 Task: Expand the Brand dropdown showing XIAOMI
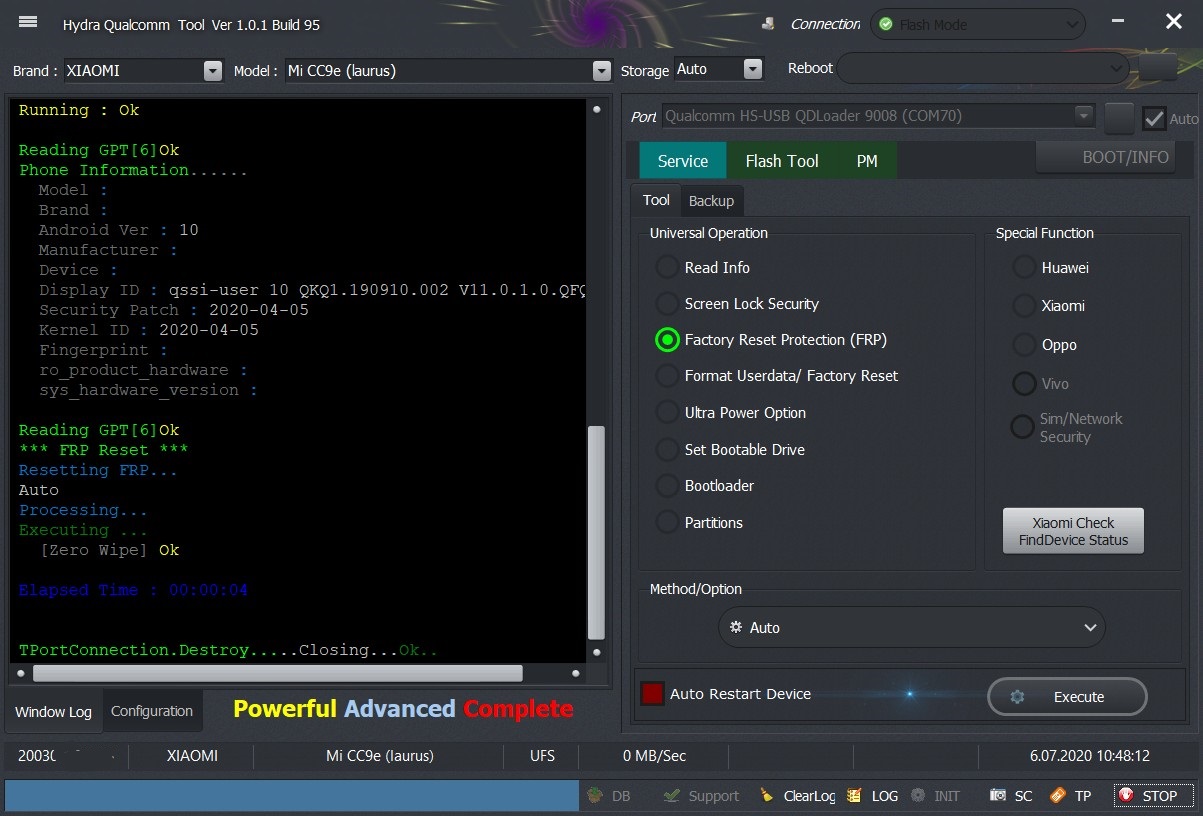(212, 71)
